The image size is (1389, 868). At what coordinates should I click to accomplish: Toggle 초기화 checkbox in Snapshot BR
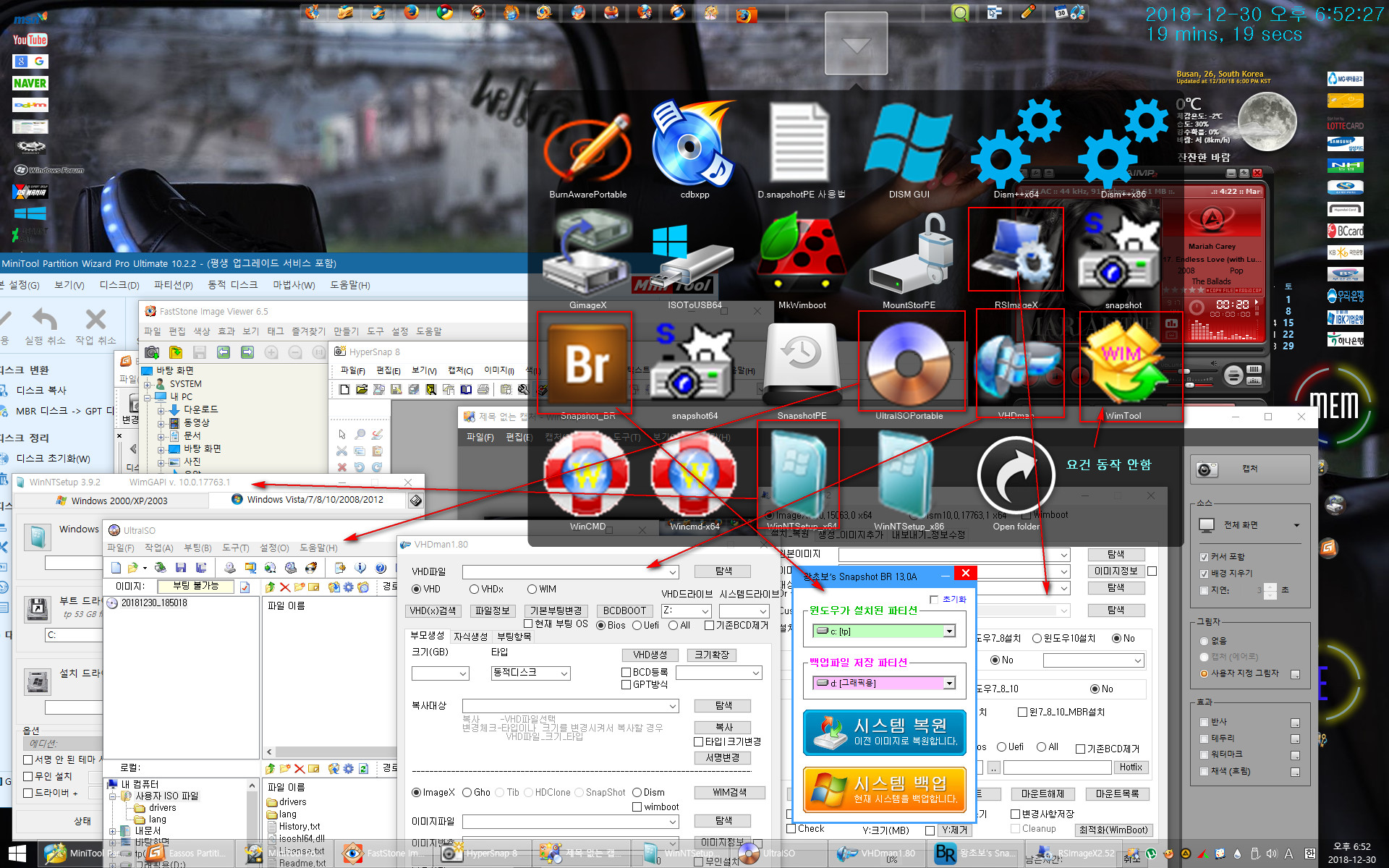[x=948, y=599]
